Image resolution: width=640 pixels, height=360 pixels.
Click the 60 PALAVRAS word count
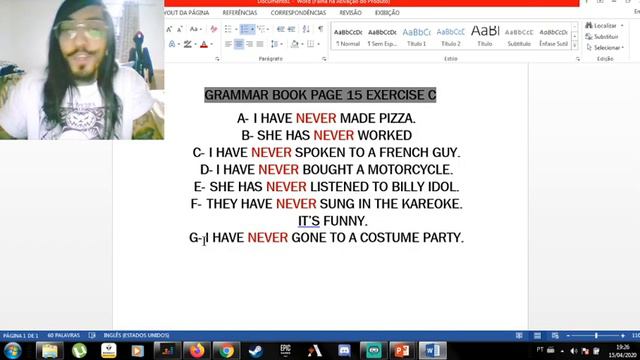tap(64, 335)
